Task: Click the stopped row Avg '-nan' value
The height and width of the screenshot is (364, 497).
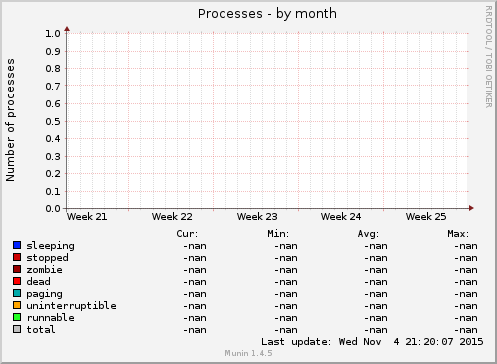Action: (376, 258)
